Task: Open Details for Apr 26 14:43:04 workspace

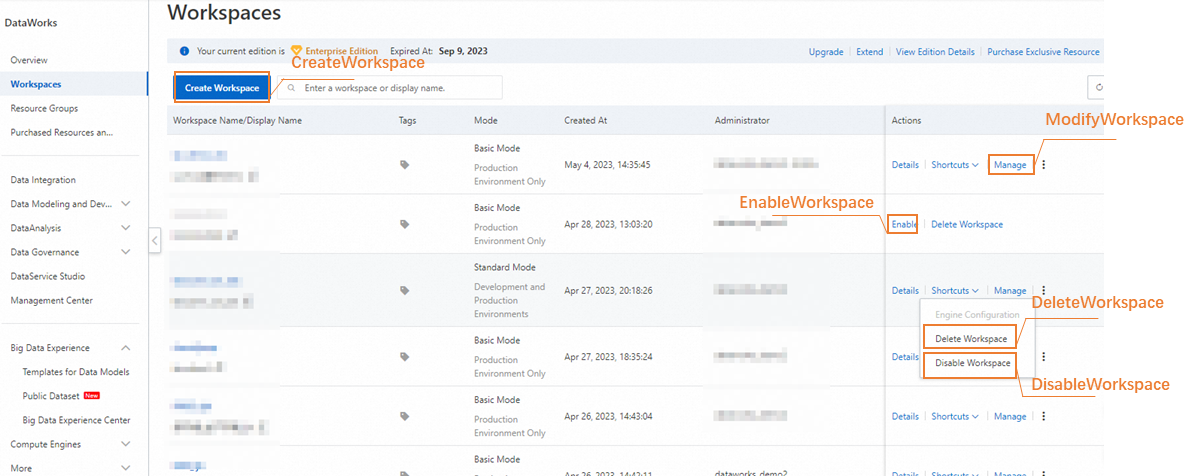Action: pos(905,417)
